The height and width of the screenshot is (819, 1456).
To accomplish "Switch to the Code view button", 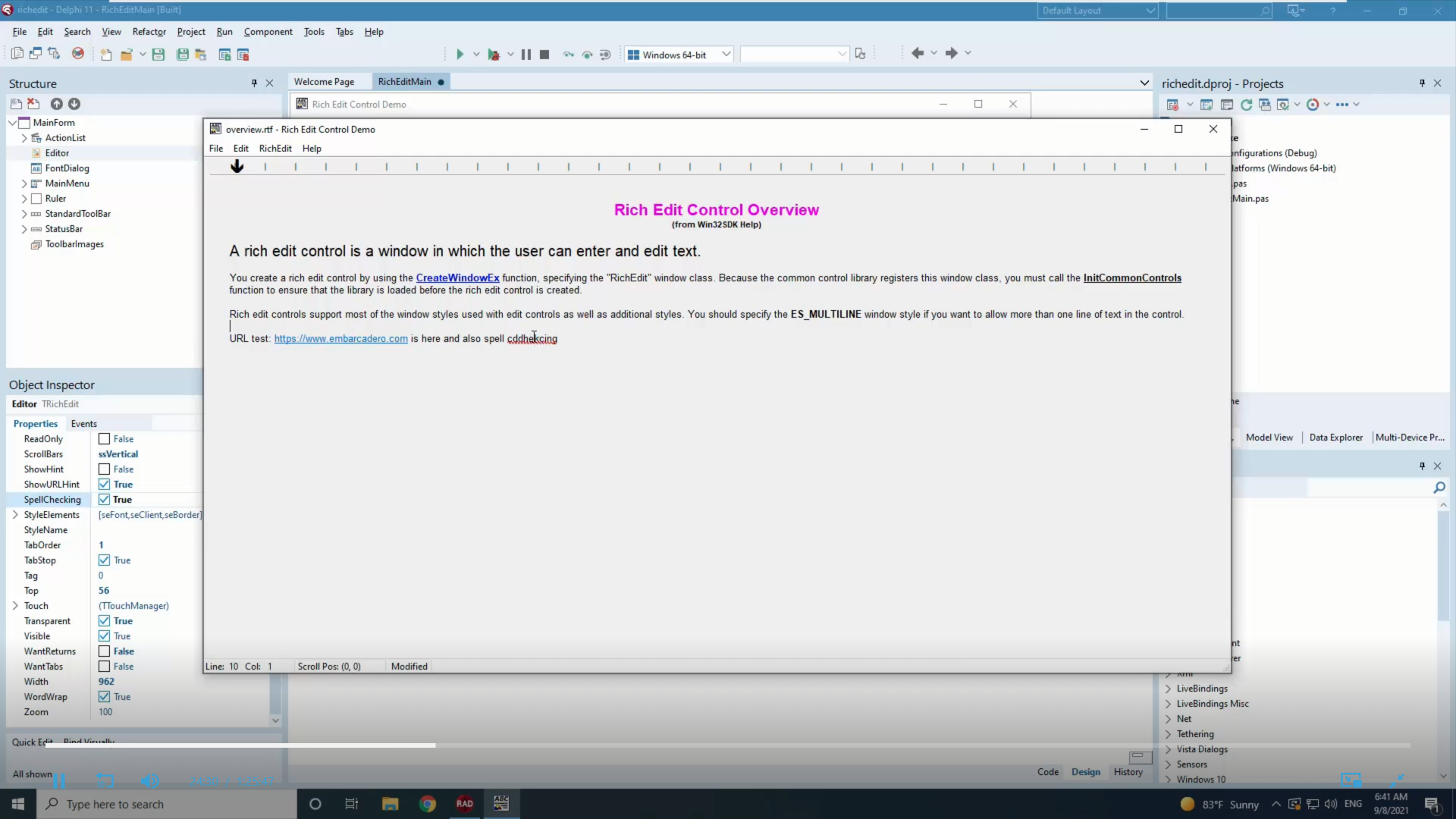I will pyautogui.click(x=1047, y=772).
